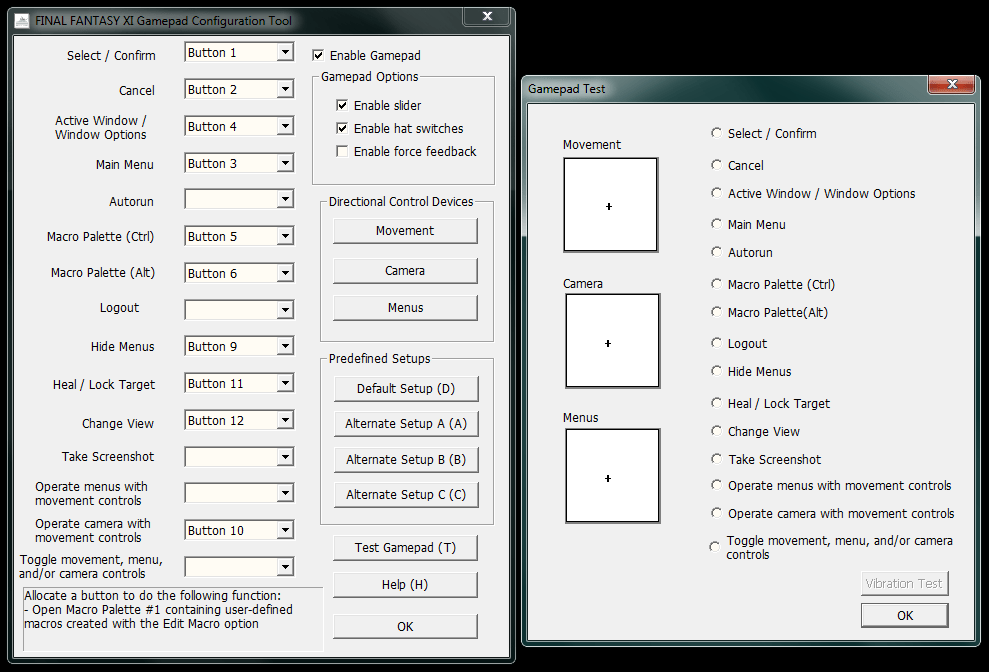Open the Cancel button dropdown
Screen dimensions: 989x672
tap(285, 90)
